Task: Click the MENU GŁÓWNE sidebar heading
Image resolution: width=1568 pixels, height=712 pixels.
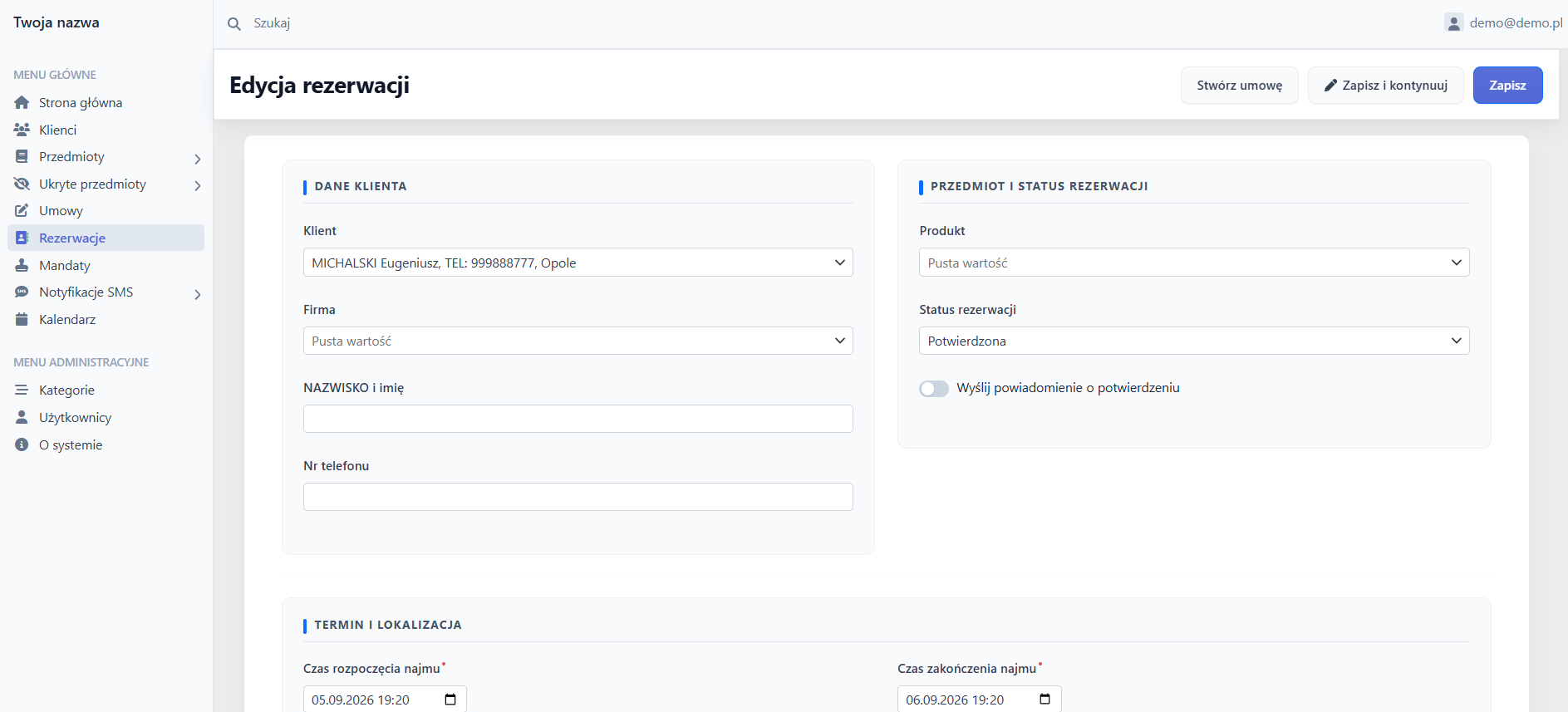Action: coord(55,75)
